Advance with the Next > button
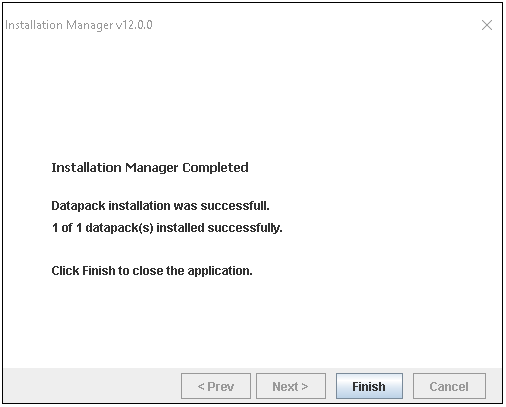The width and height of the screenshot is (506, 407). (x=290, y=386)
